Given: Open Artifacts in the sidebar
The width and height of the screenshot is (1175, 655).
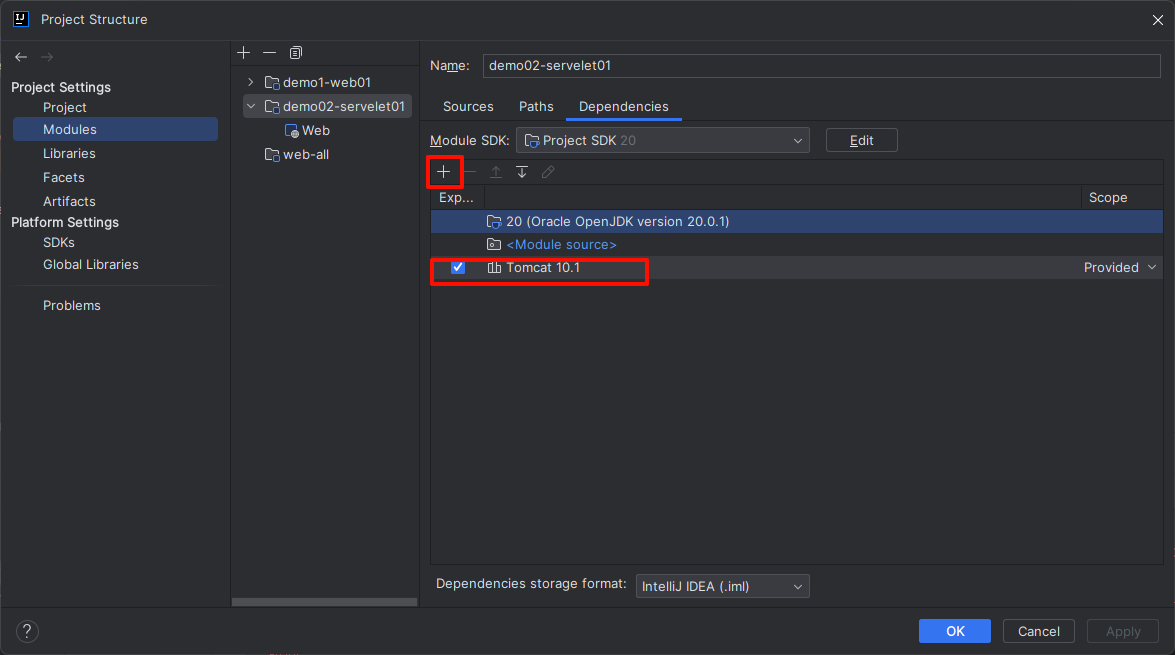Looking at the screenshot, I should (x=69, y=202).
